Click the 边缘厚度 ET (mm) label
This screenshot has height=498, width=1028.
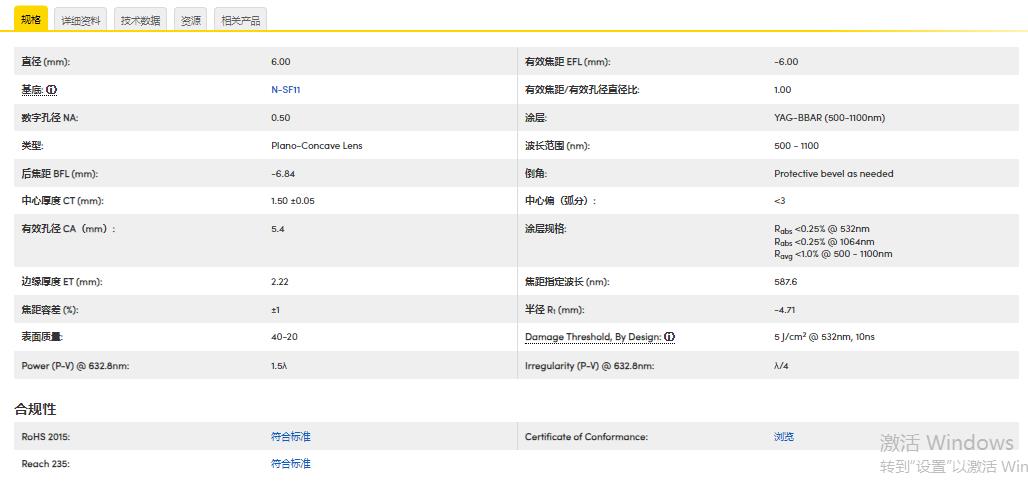point(62,282)
